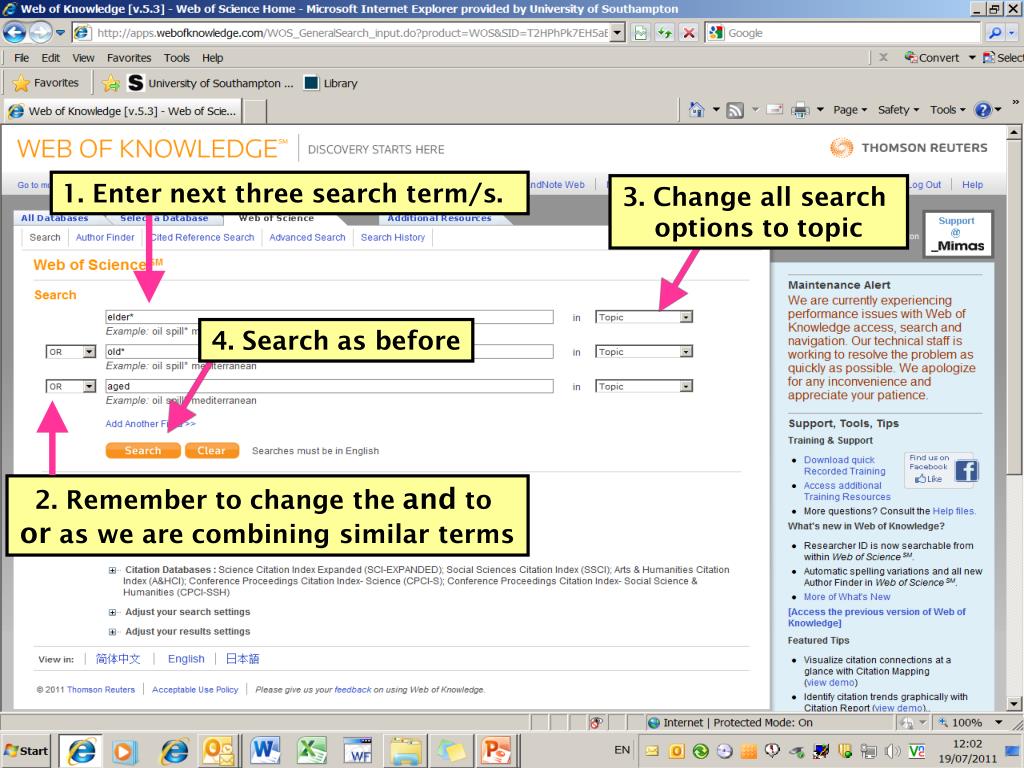Click the RSS feeds icon
Screen dimensions: 1024x768
(x=735, y=110)
